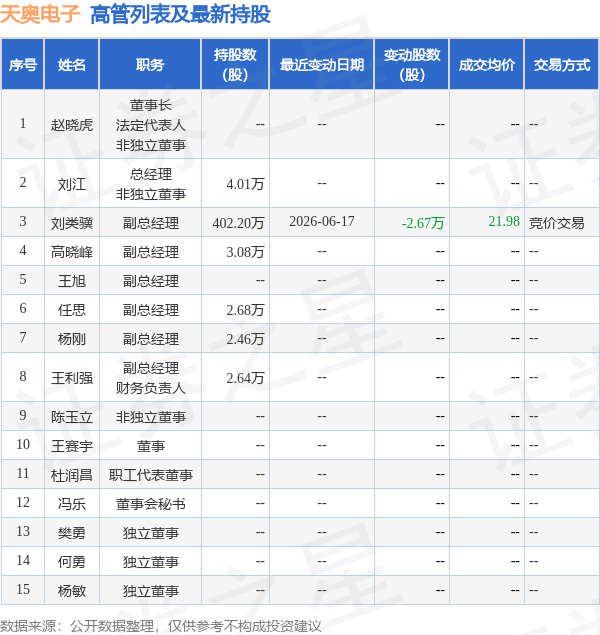Click the 姓名 column header
Image resolution: width=600 pixels, height=635 pixels.
point(72,64)
